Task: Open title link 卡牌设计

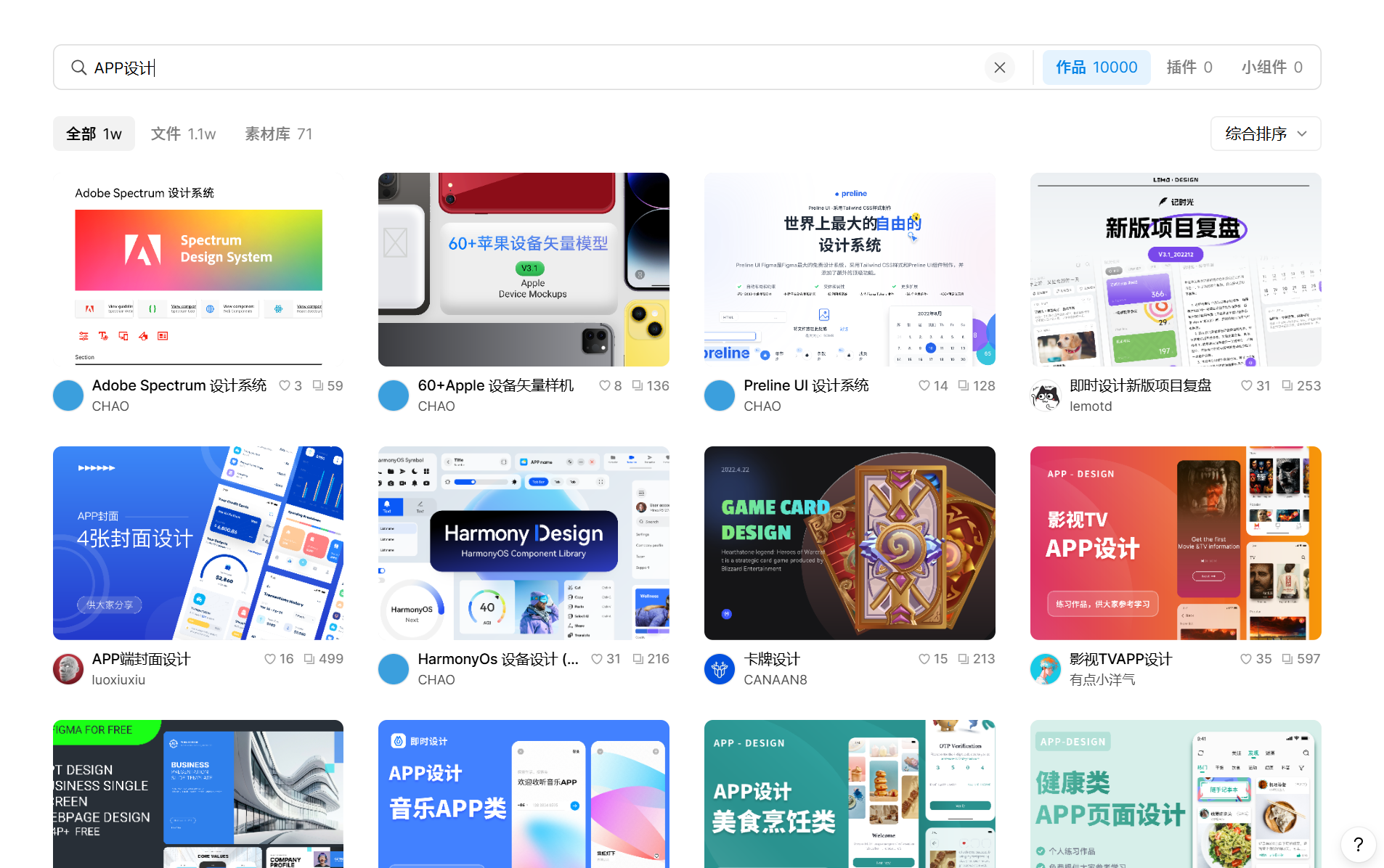Action: tap(771, 659)
